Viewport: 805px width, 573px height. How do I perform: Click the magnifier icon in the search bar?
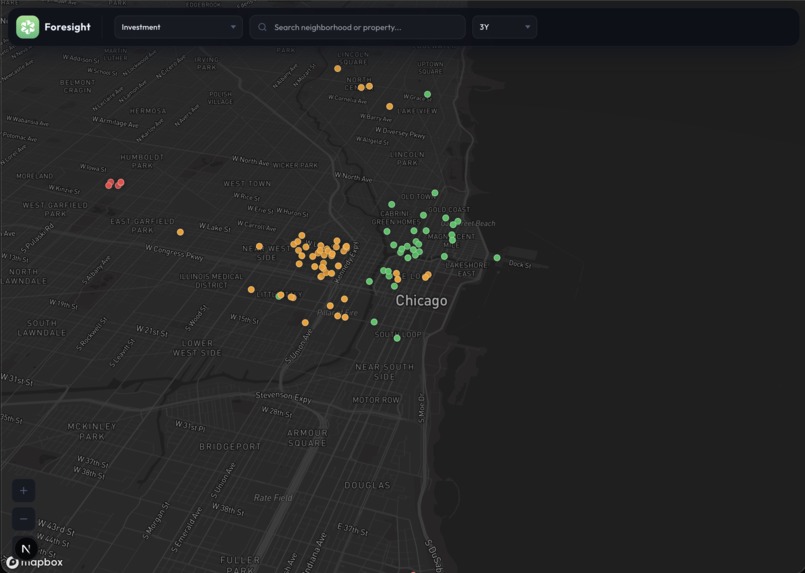tap(262, 27)
